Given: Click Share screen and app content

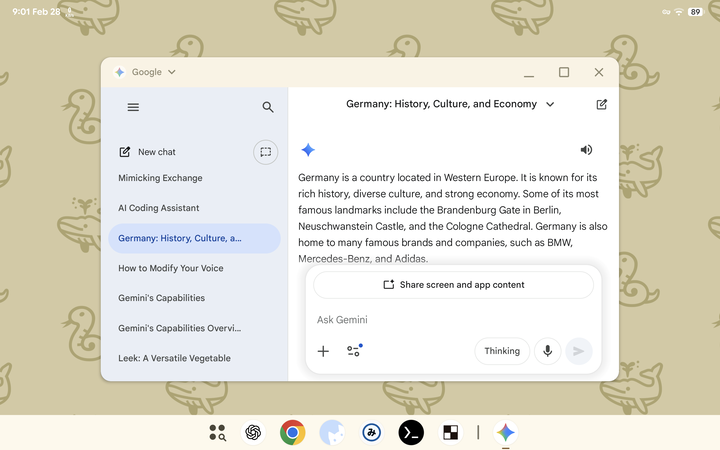Looking at the screenshot, I should pyautogui.click(x=453, y=285).
